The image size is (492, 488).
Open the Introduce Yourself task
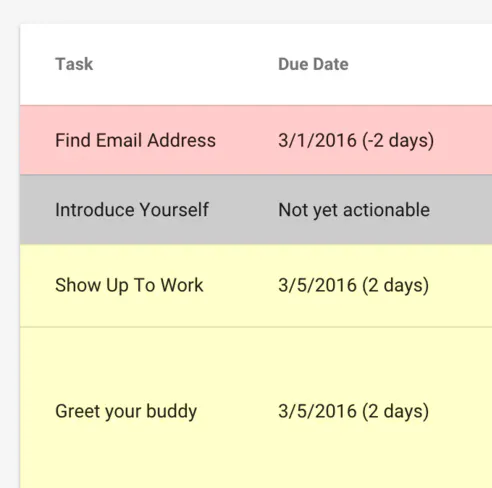point(132,210)
